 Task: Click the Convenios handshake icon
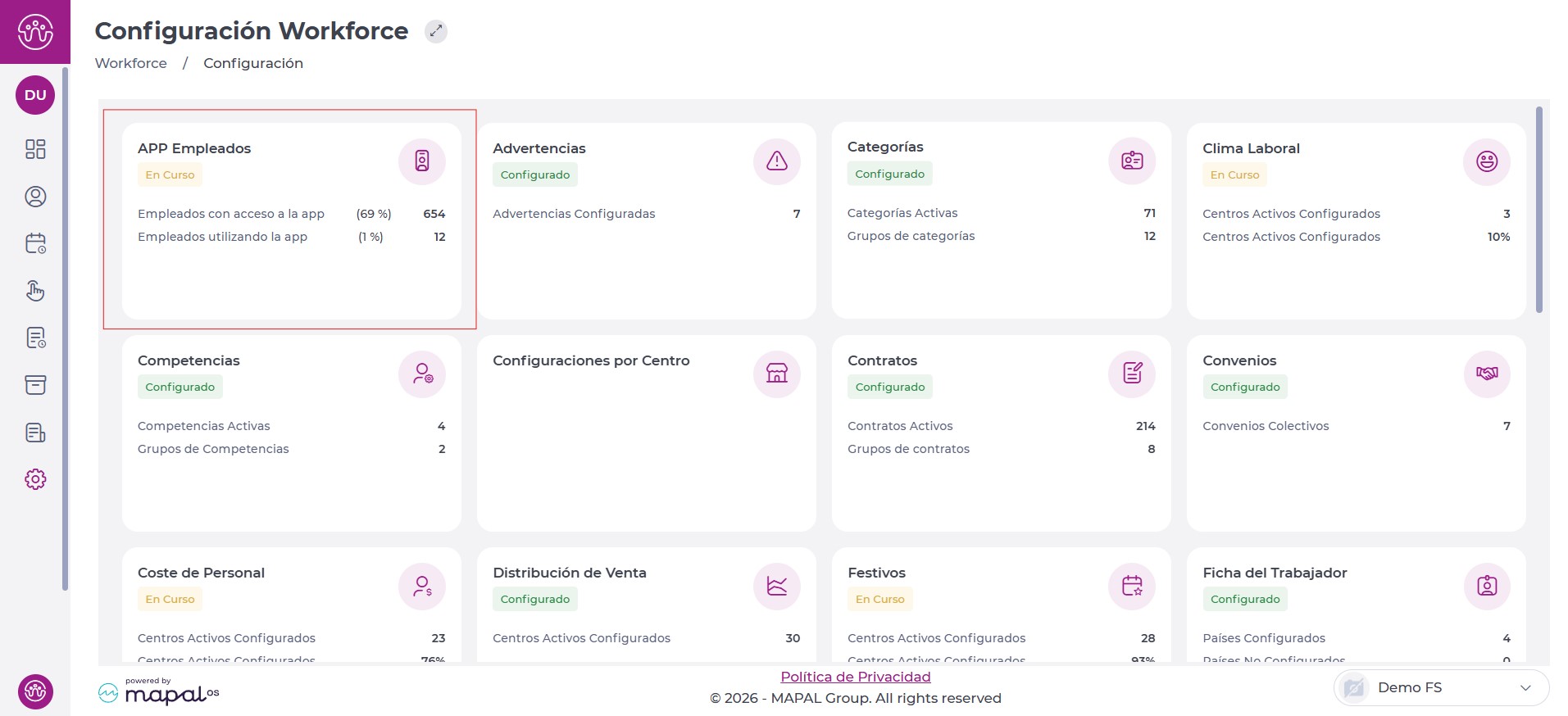click(x=1486, y=374)
